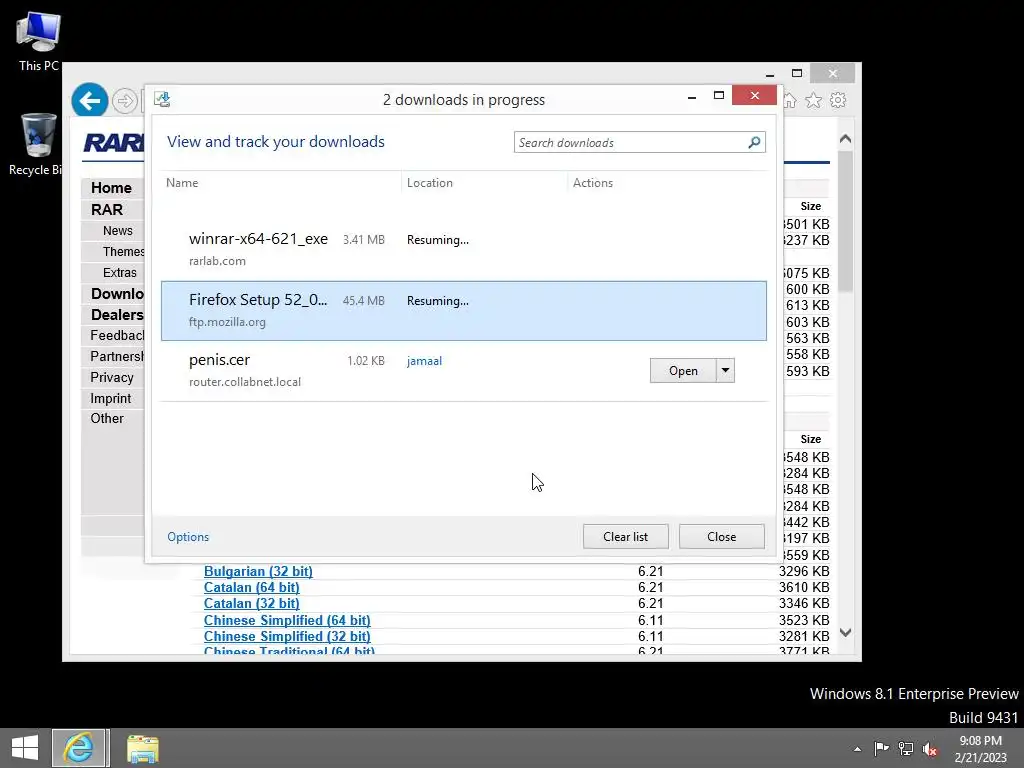Click the ftp.mozilla.org source text
Viewport: 1024px width, 768px height.
click(x=227, y=321)
